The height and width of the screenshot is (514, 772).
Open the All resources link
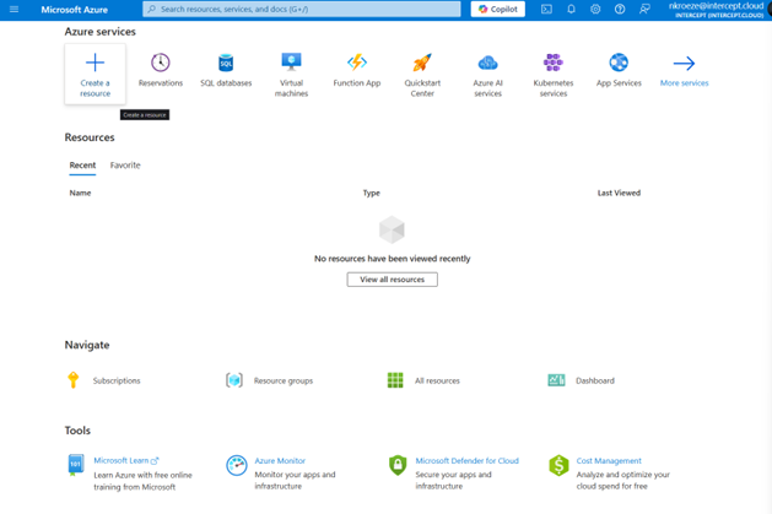(x=437, y=381)
